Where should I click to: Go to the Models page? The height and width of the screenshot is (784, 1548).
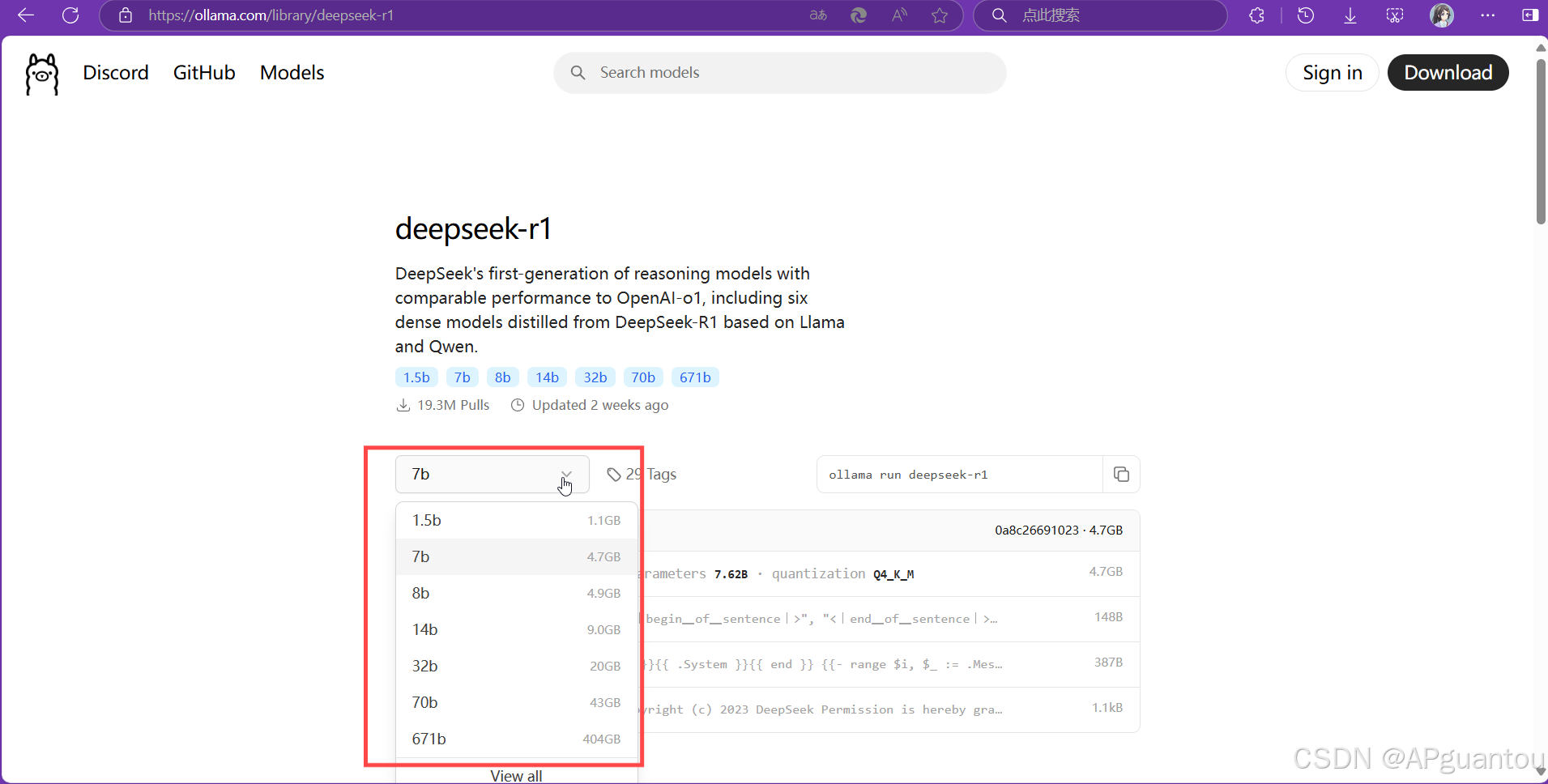(x=292, y=73)
